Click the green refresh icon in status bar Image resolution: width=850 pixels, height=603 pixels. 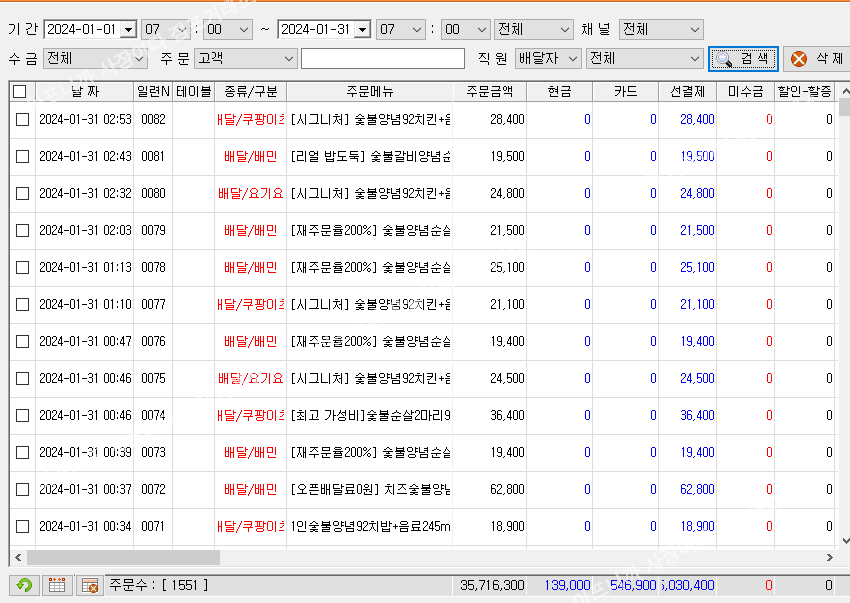[23, 585]
